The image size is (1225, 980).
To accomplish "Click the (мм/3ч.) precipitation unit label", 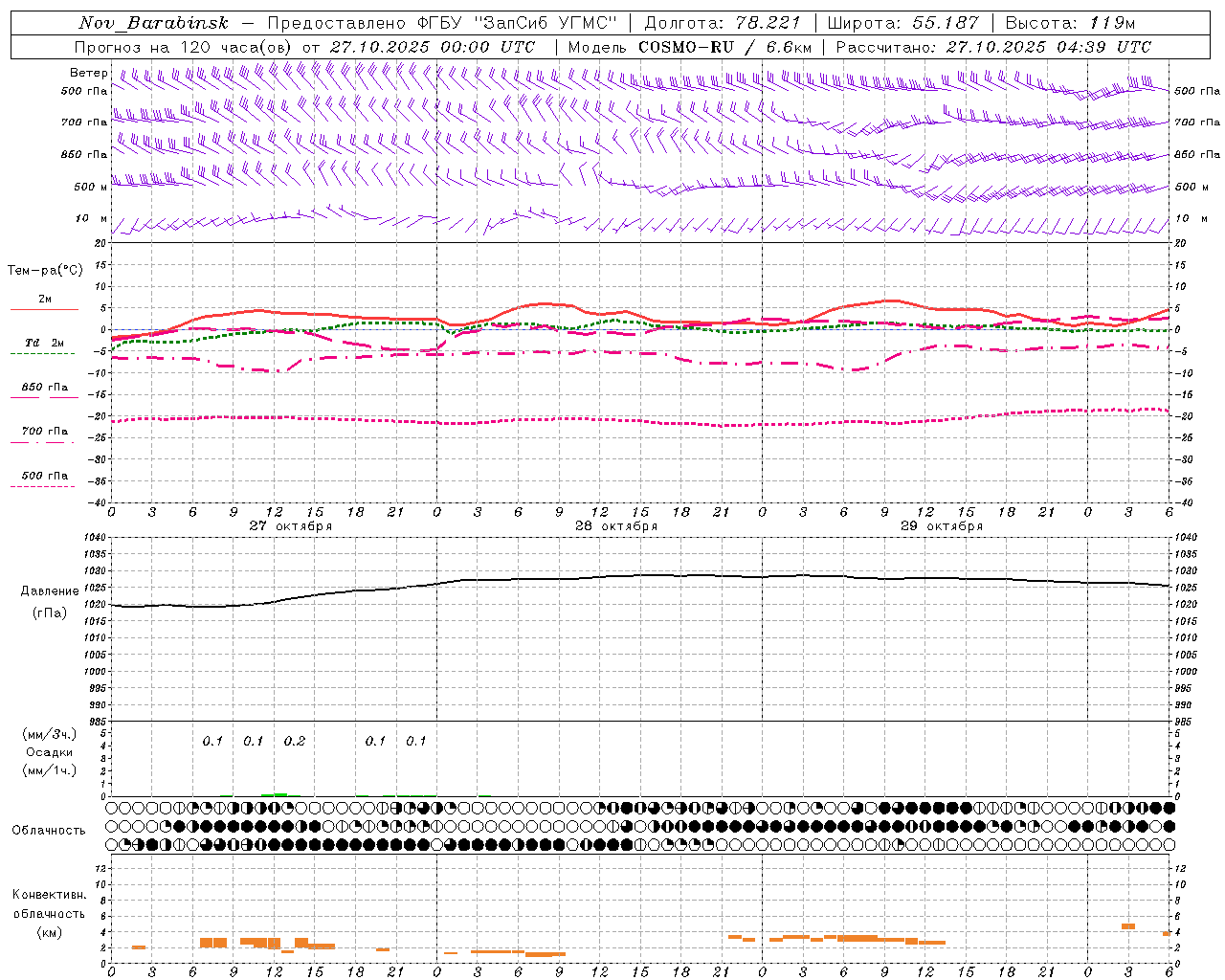I will coord(51,734).
